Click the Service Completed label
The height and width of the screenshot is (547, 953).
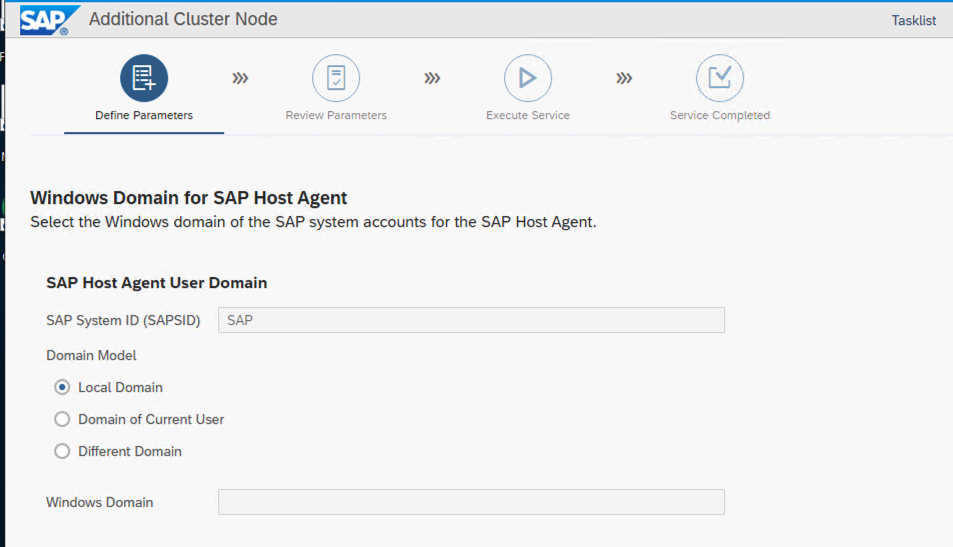pos(720,115)
